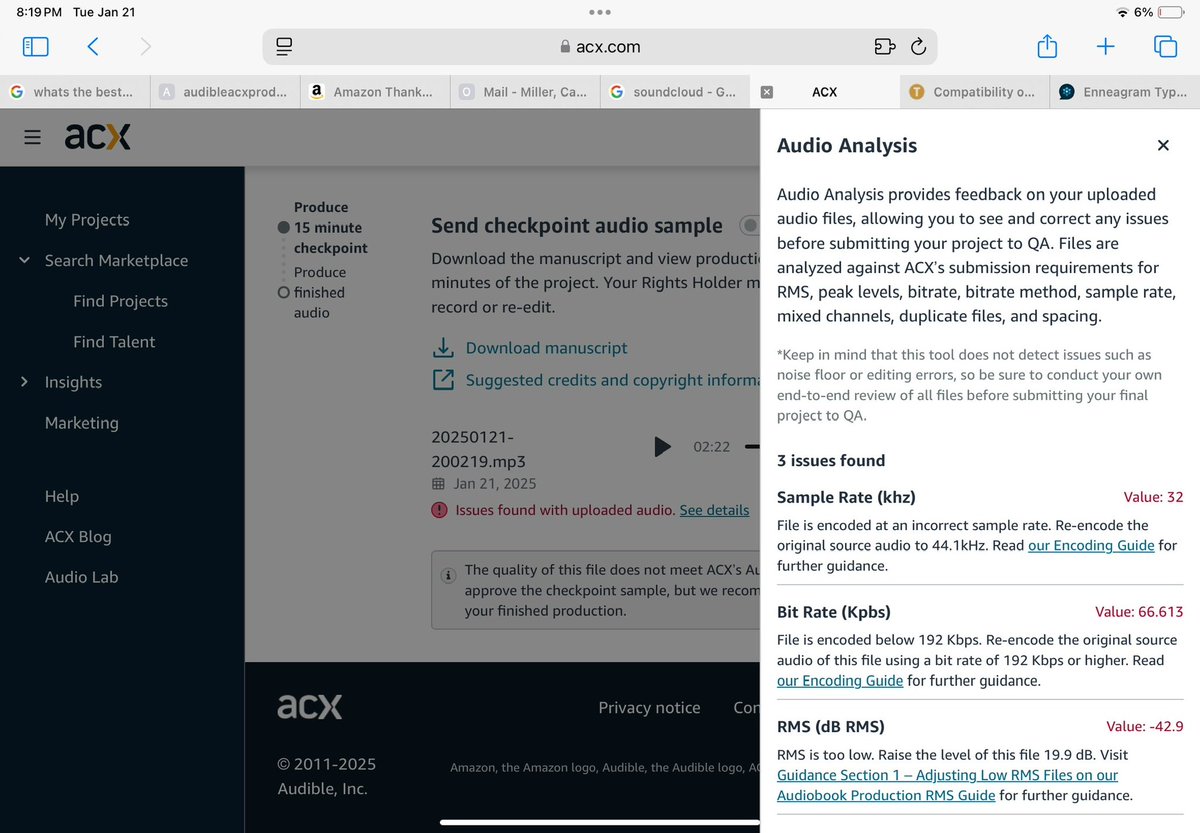The image size is (1200, 833).
Task: Click the Download manuscript download icon
Action: tap(442, 348)
